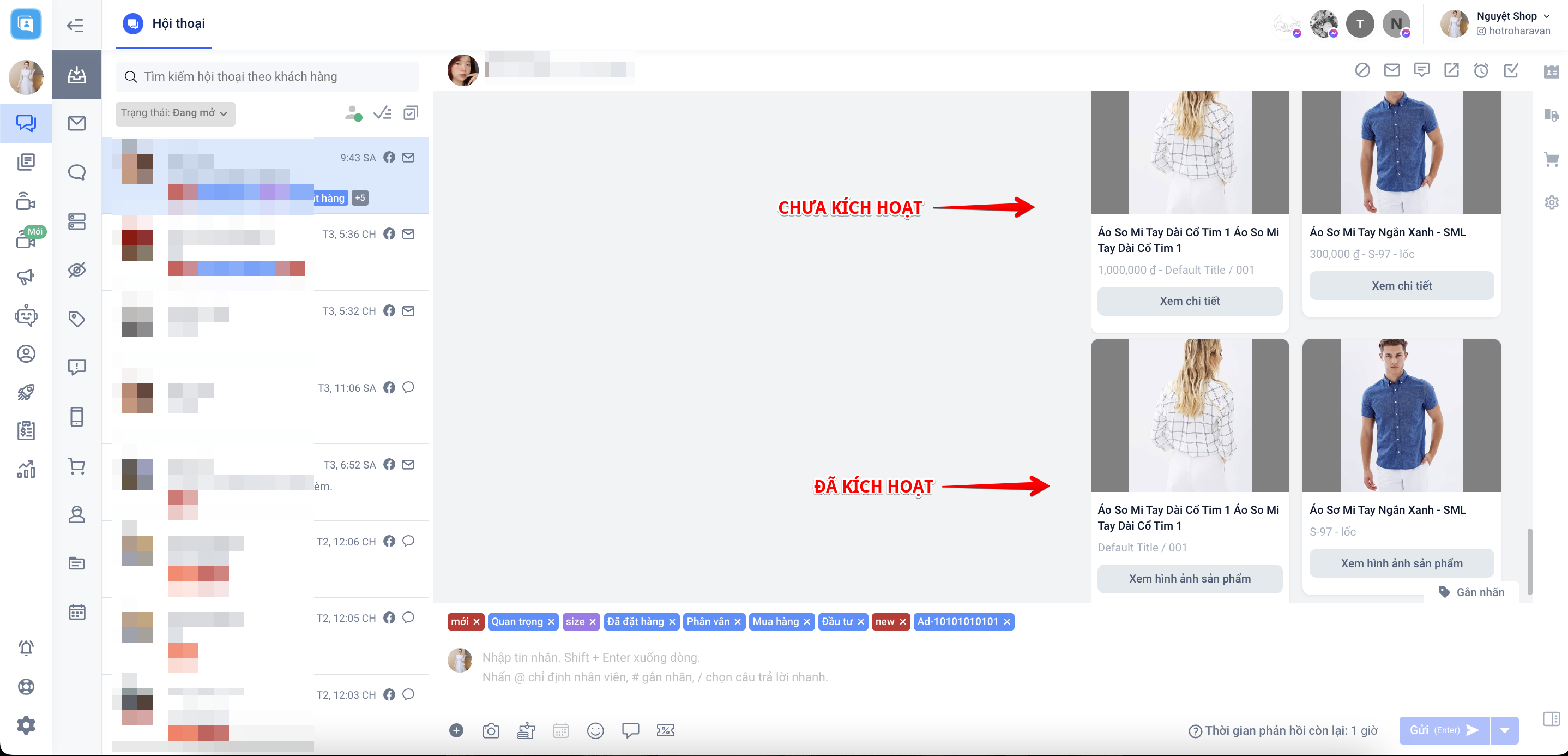Click the customer conversation search field
Viewport: 1568px width, 756px height.
pos(268,77)
